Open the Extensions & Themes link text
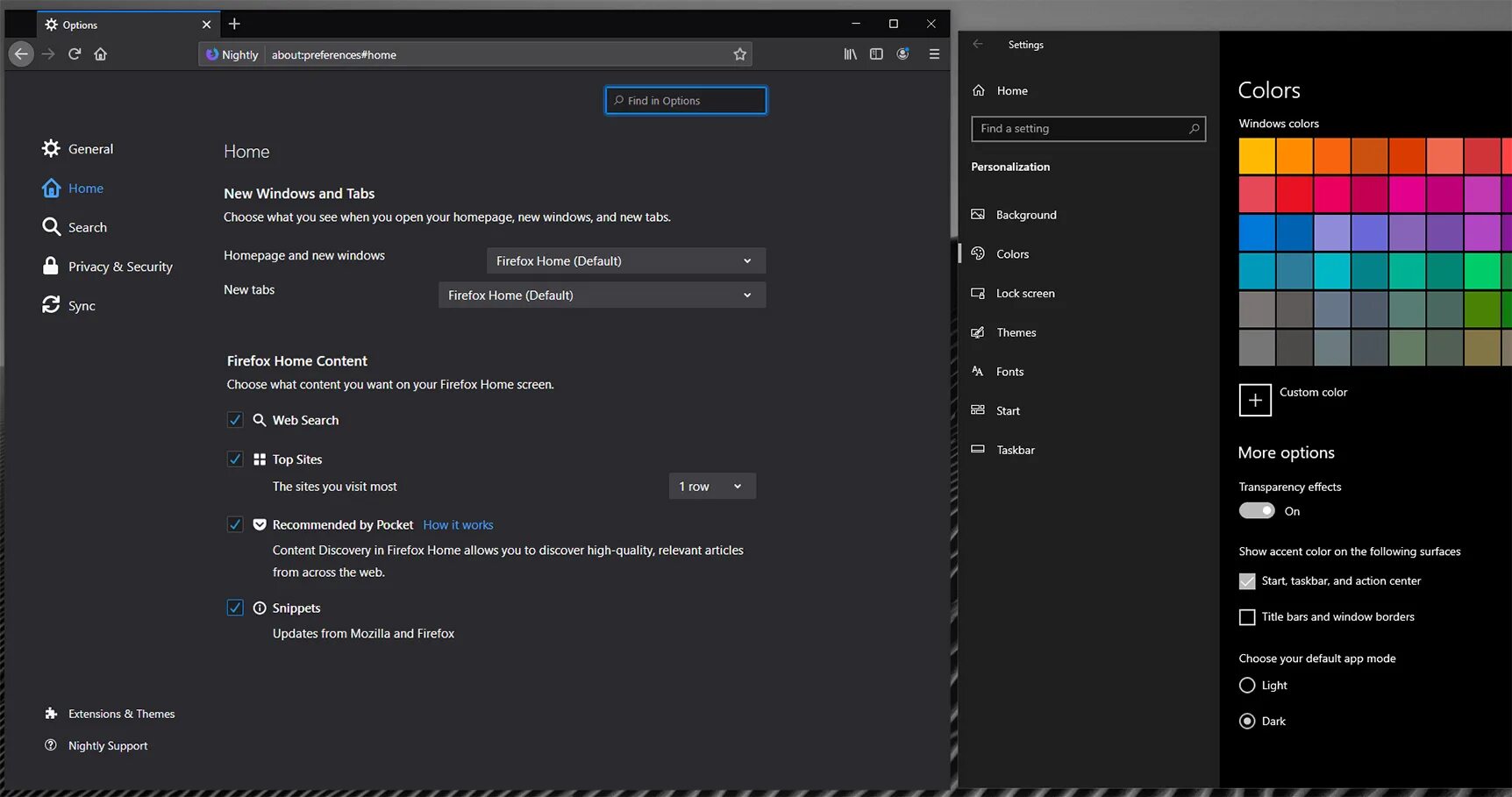This screenshot has width=1512, height=797. 122,714
